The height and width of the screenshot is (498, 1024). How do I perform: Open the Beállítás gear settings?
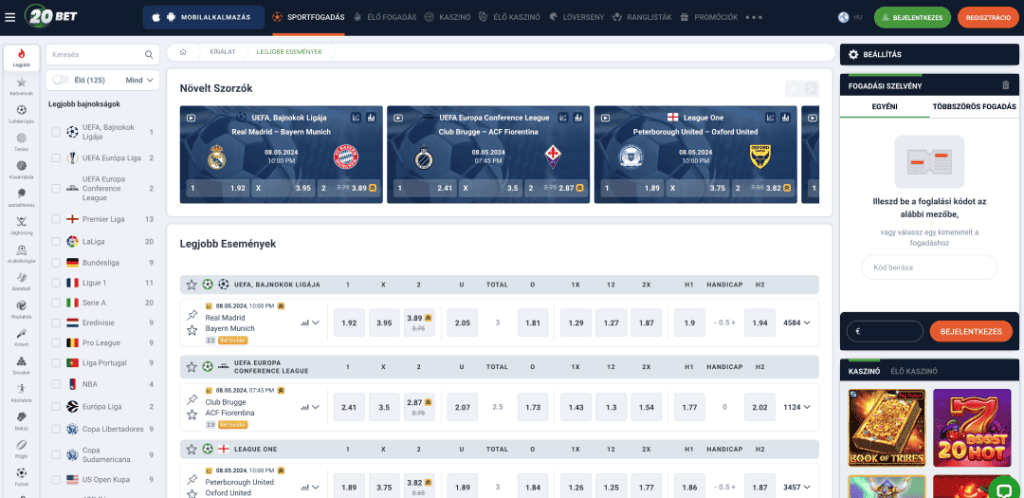(854, 54)
